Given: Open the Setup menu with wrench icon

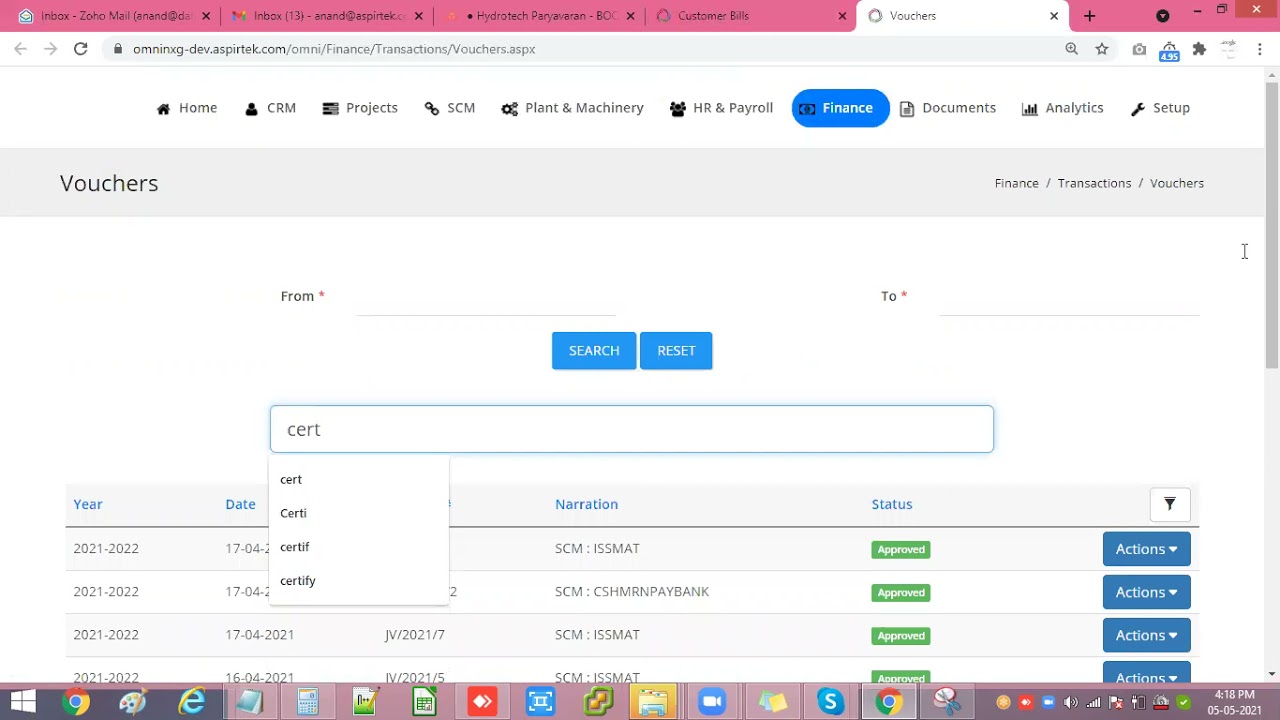Looking at the screenshot, I should pyautogui.click(x=1160, y=108).
